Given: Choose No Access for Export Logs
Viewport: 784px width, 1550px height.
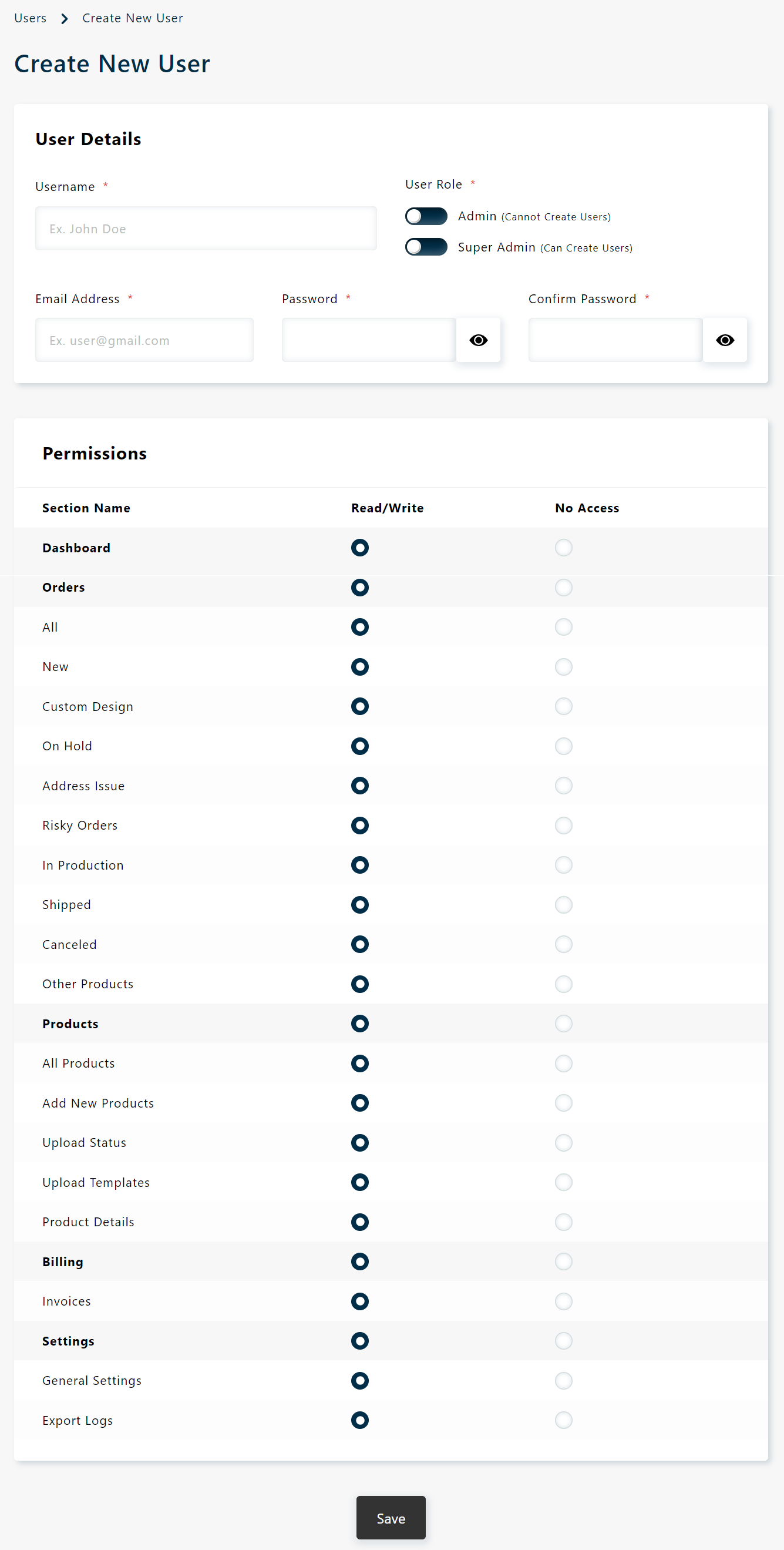Looking at the screenshot, I should (x=563, y=1420).
